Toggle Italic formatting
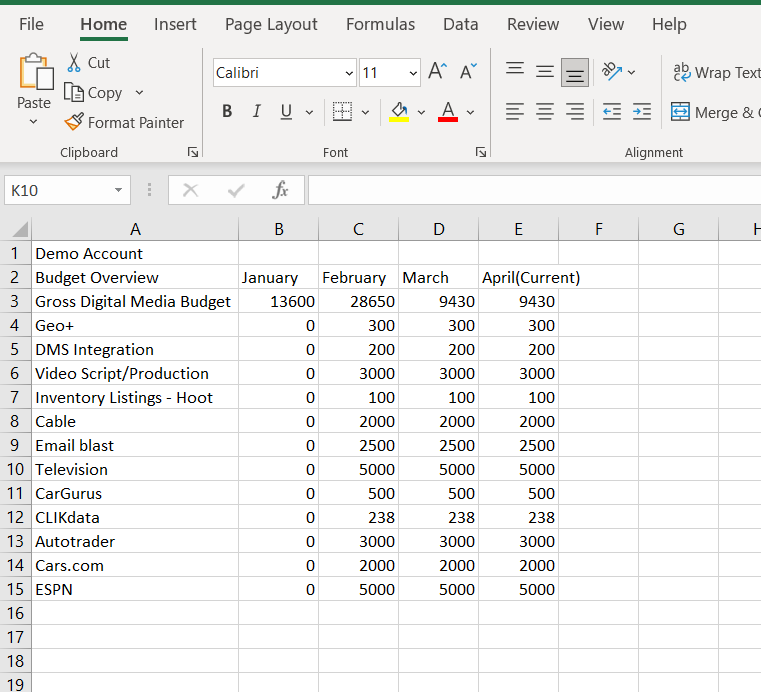The width and height of the screenshot is (761, 692). click(x=256, y=112)
